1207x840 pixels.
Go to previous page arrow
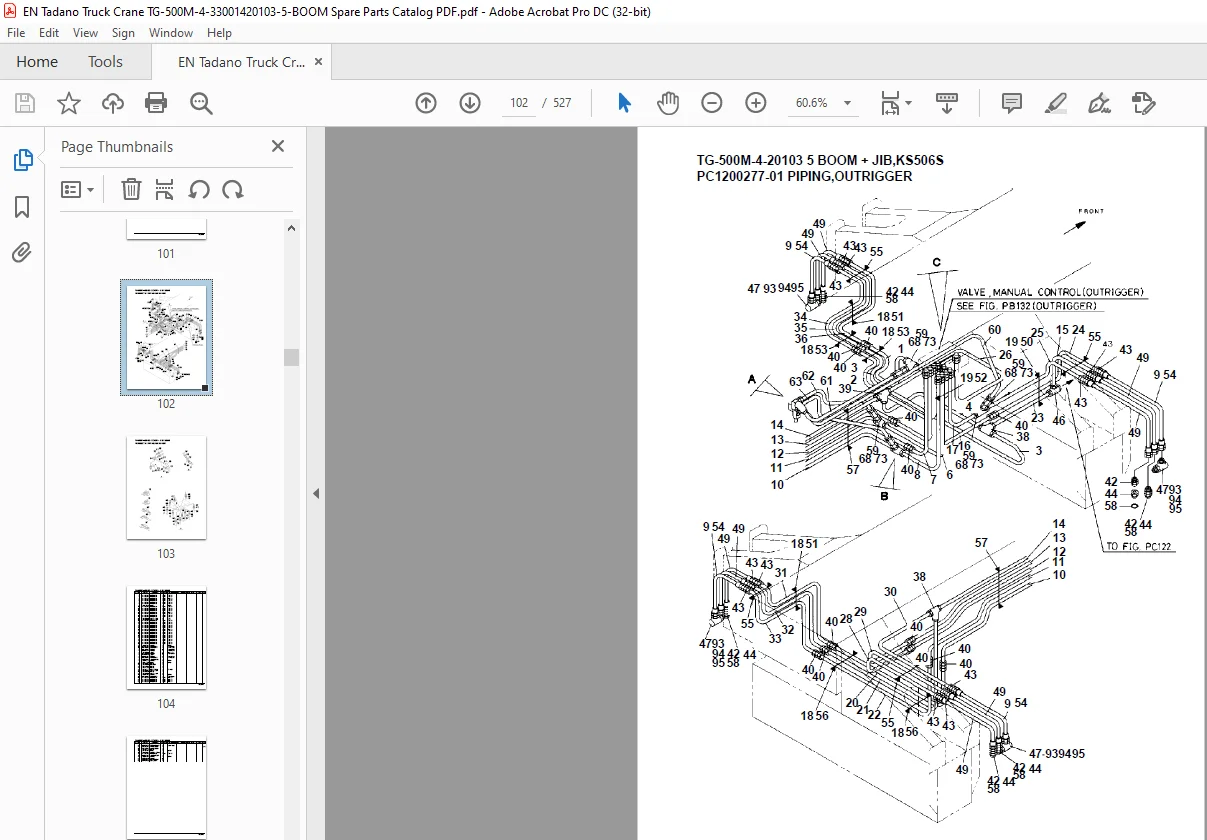426,103
